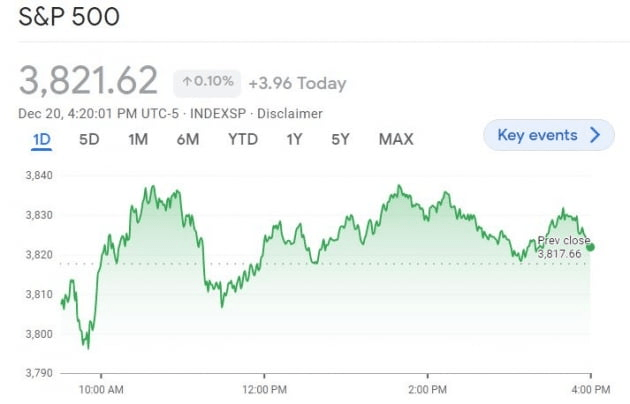Display the 5Y chart range
This screenshot has width=630, height=404.
[x=341, y=139]
